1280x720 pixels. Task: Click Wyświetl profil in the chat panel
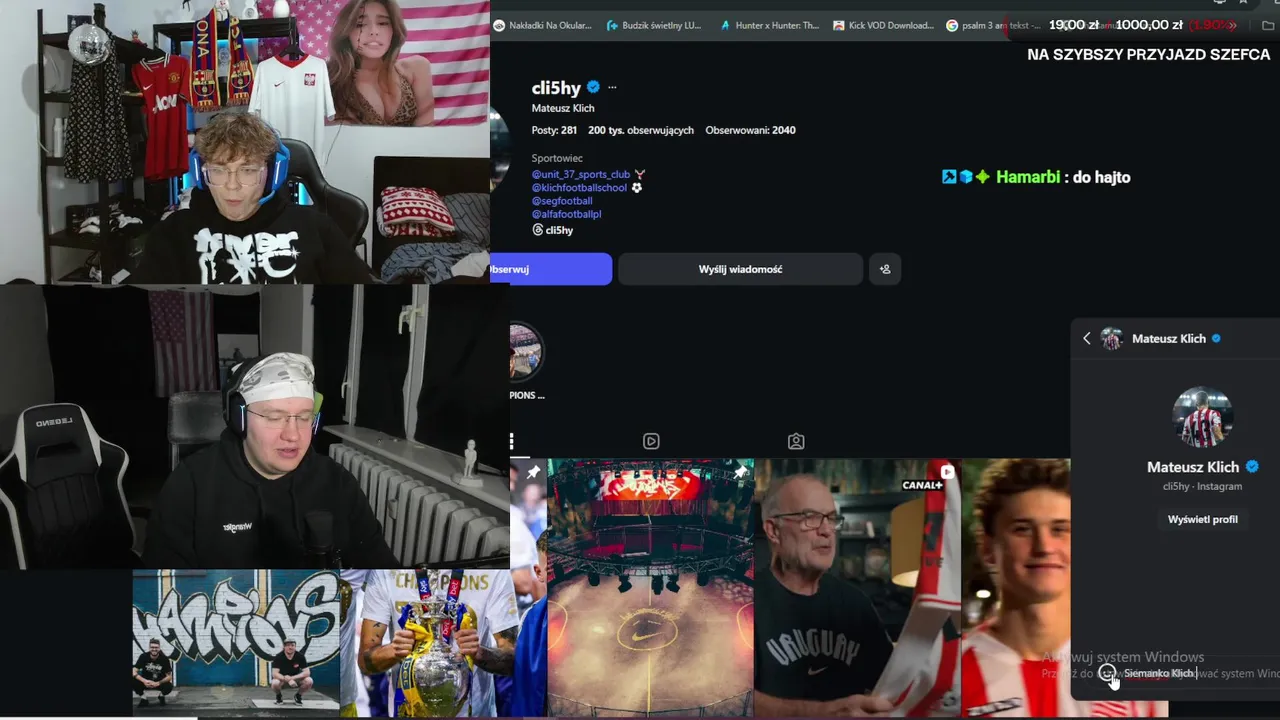(1202, 519)
